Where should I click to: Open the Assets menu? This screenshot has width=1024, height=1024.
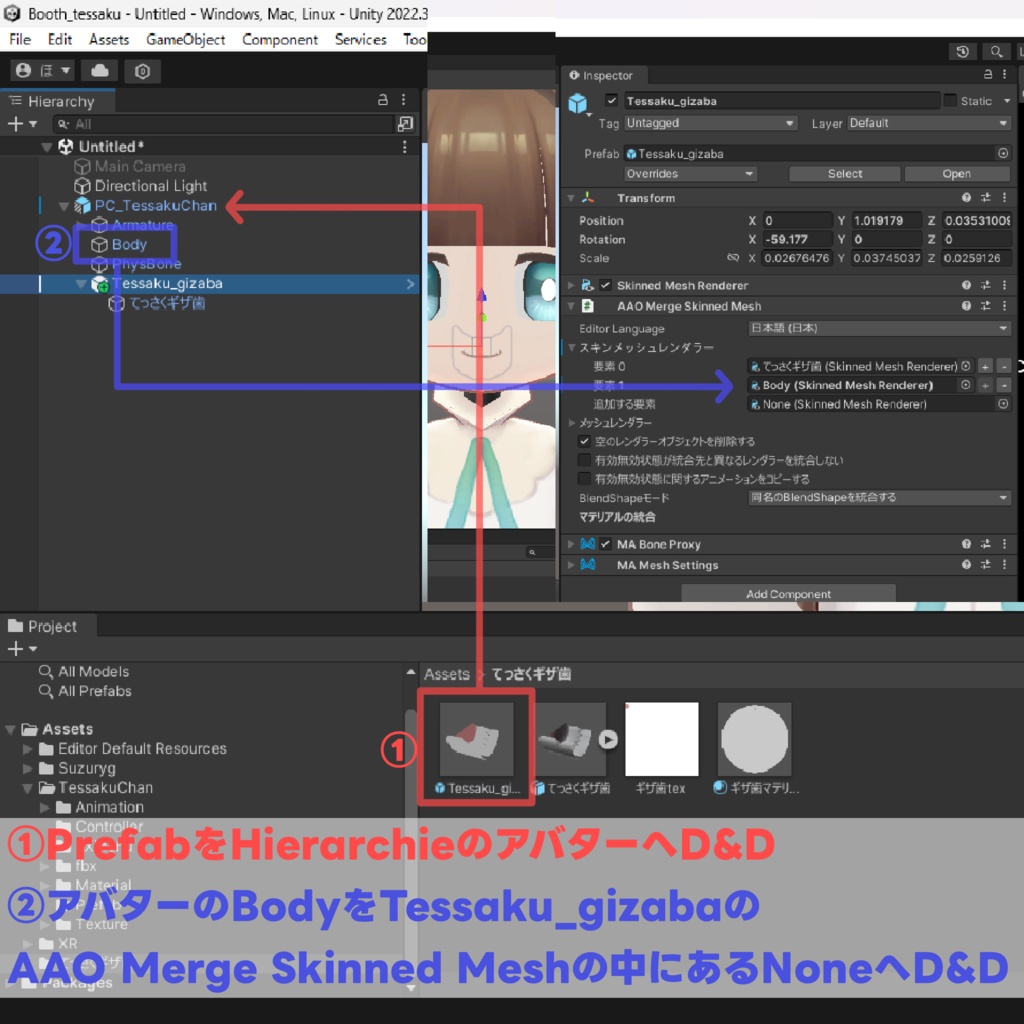pyautogui.click(x=109, y=39)
